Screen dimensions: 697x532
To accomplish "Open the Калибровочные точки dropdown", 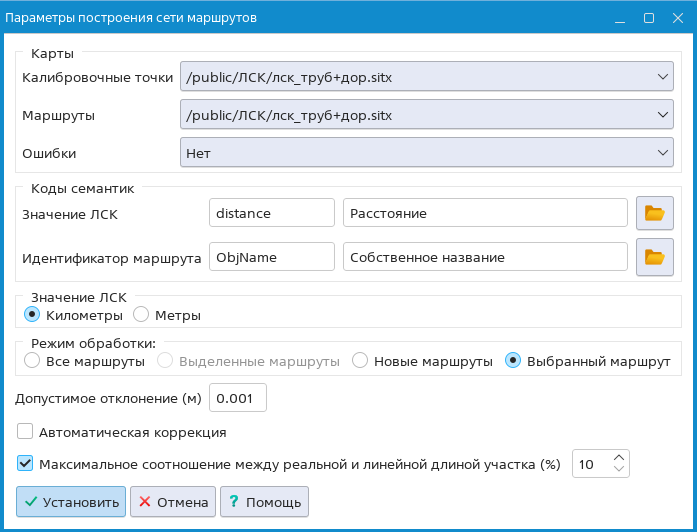I will pyautogui.click(x=426, y=76).
